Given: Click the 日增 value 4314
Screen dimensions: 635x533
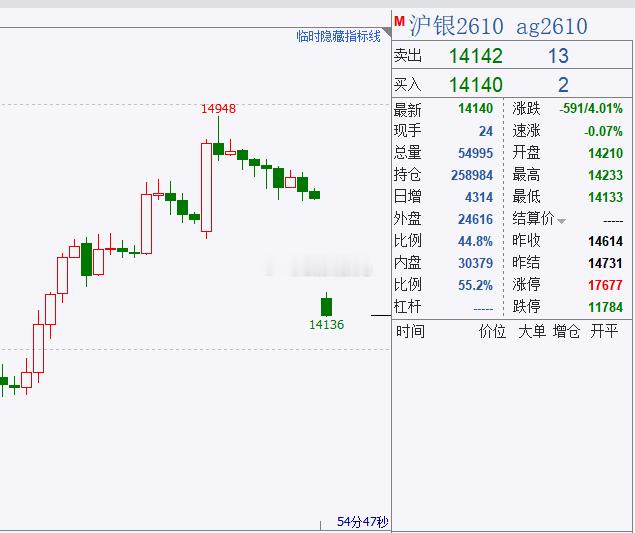Looking at the screenshot, I should point(479,197).
